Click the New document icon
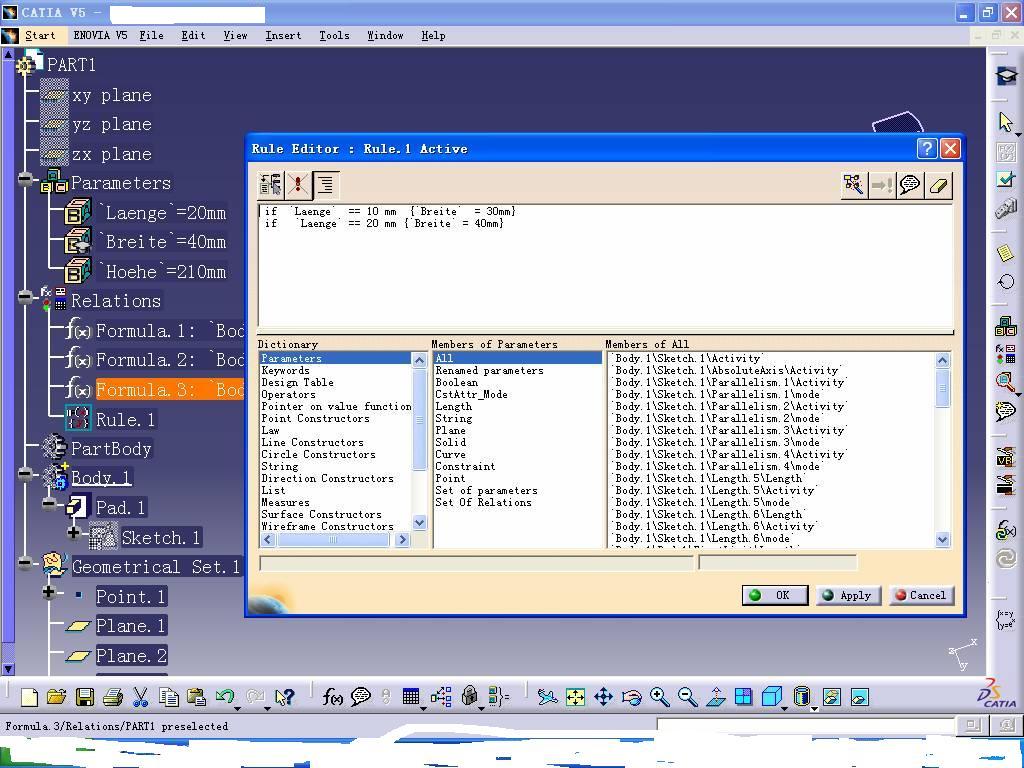1024x768 pixels. (x=29, y=697)
